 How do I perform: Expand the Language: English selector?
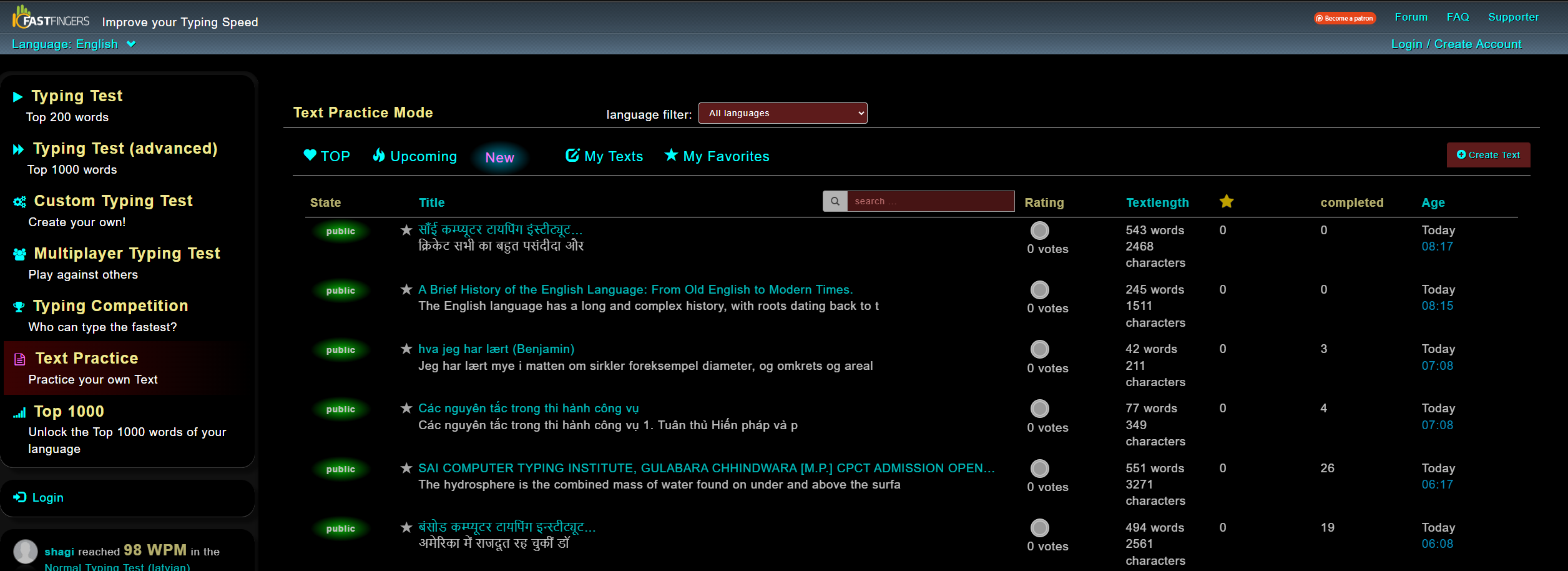click(74, 44)
